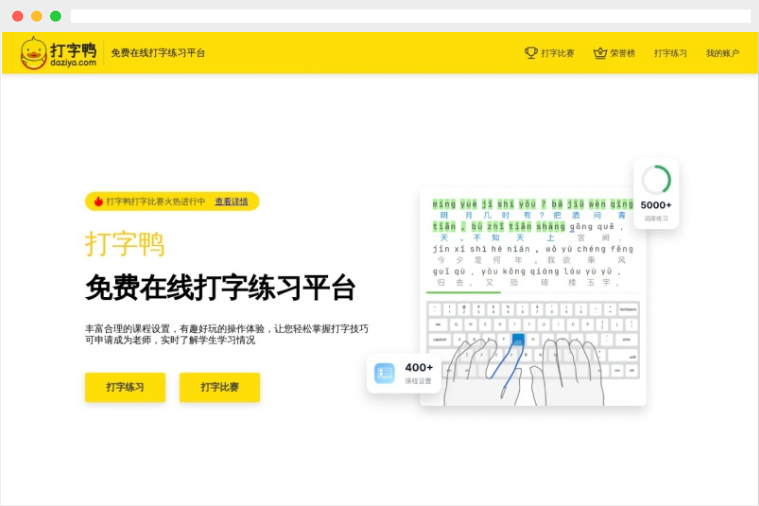759x506 pixels.
Task: Click the capslock key on the keyboard illustration
Action: [x=440, y=339]
